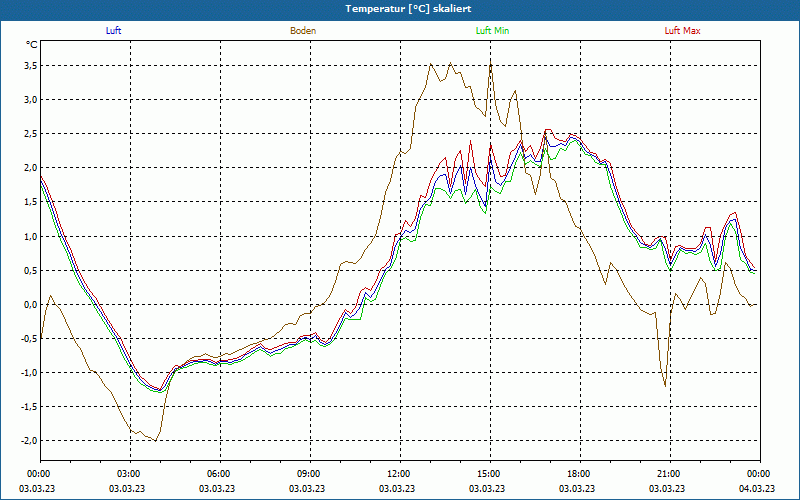
Task: Click the '15:00' time axis label
Action: tap(490, 474)
